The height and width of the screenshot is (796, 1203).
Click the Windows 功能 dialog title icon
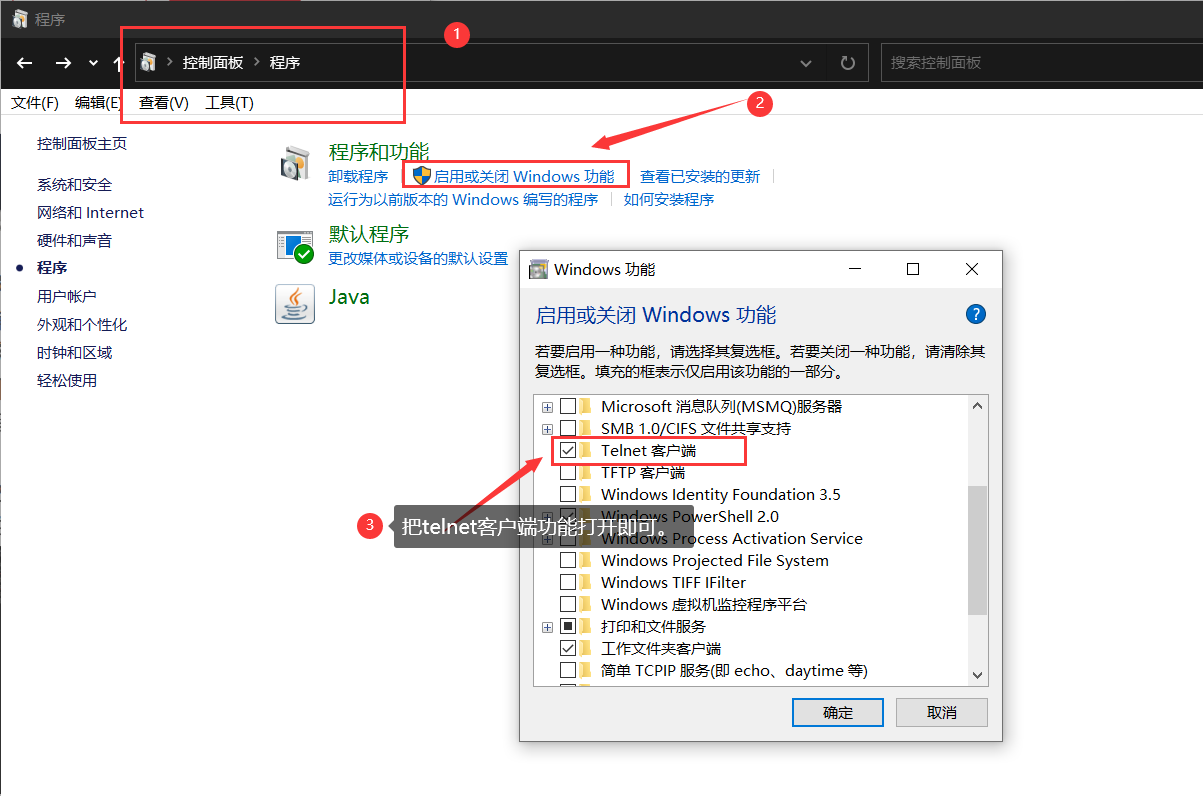click(539, 269)
